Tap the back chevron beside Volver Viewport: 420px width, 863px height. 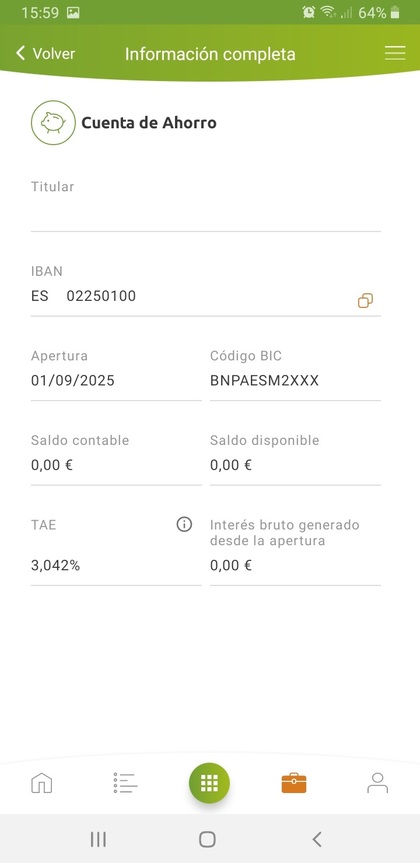point(21,53)
